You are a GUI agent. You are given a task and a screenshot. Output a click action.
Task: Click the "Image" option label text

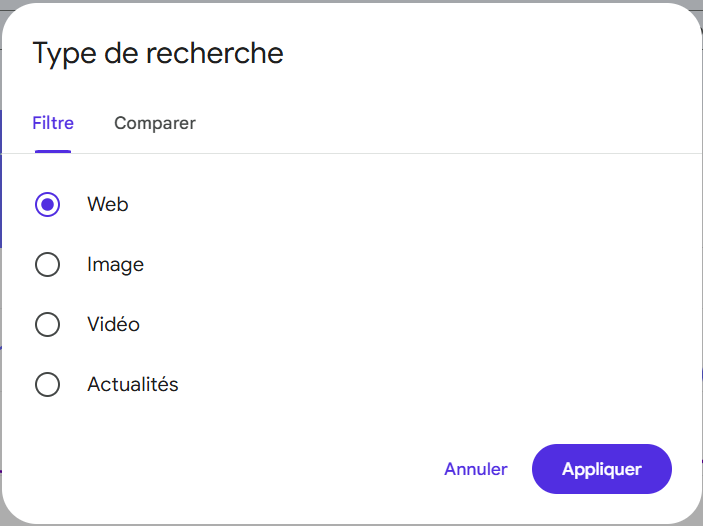point(116,264)
